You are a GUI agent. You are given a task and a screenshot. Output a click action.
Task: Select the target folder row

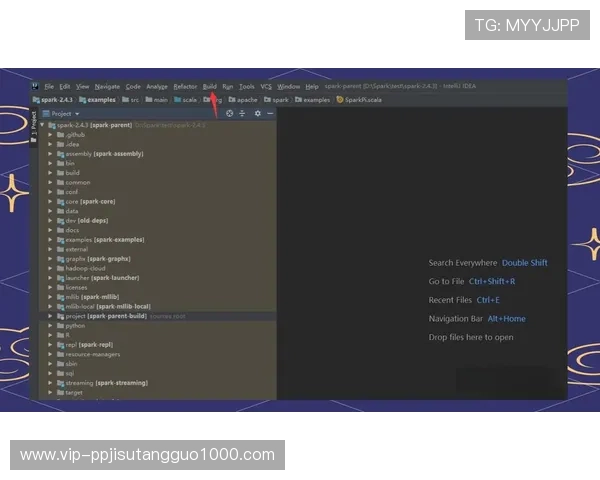[158, 393]
